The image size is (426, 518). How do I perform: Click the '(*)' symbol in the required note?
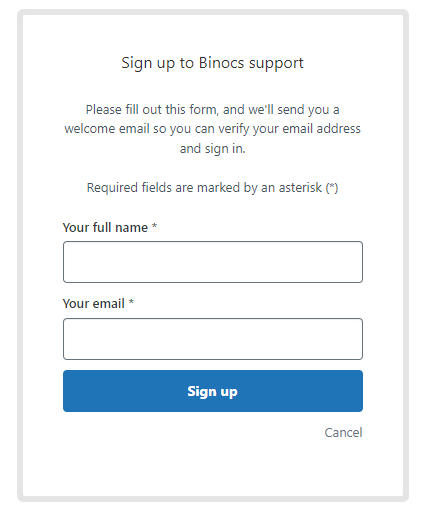332,188
